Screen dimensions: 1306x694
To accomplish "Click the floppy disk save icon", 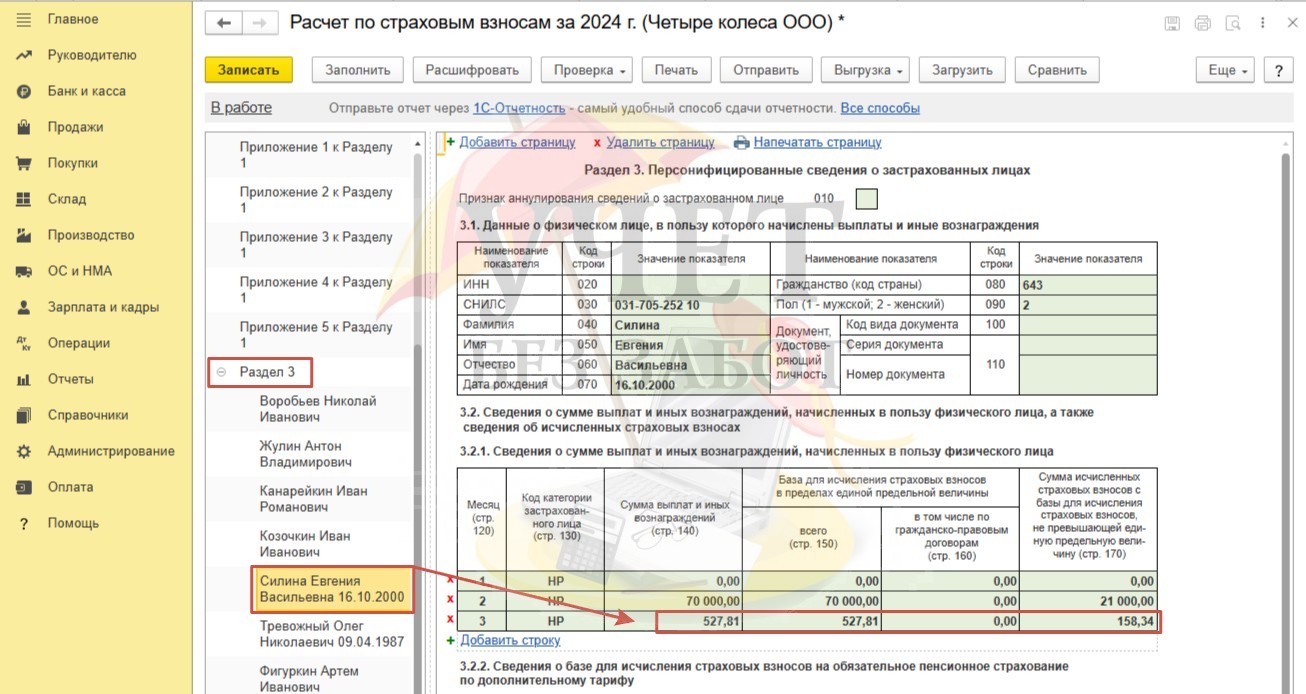I will [x=1172, y=23].
